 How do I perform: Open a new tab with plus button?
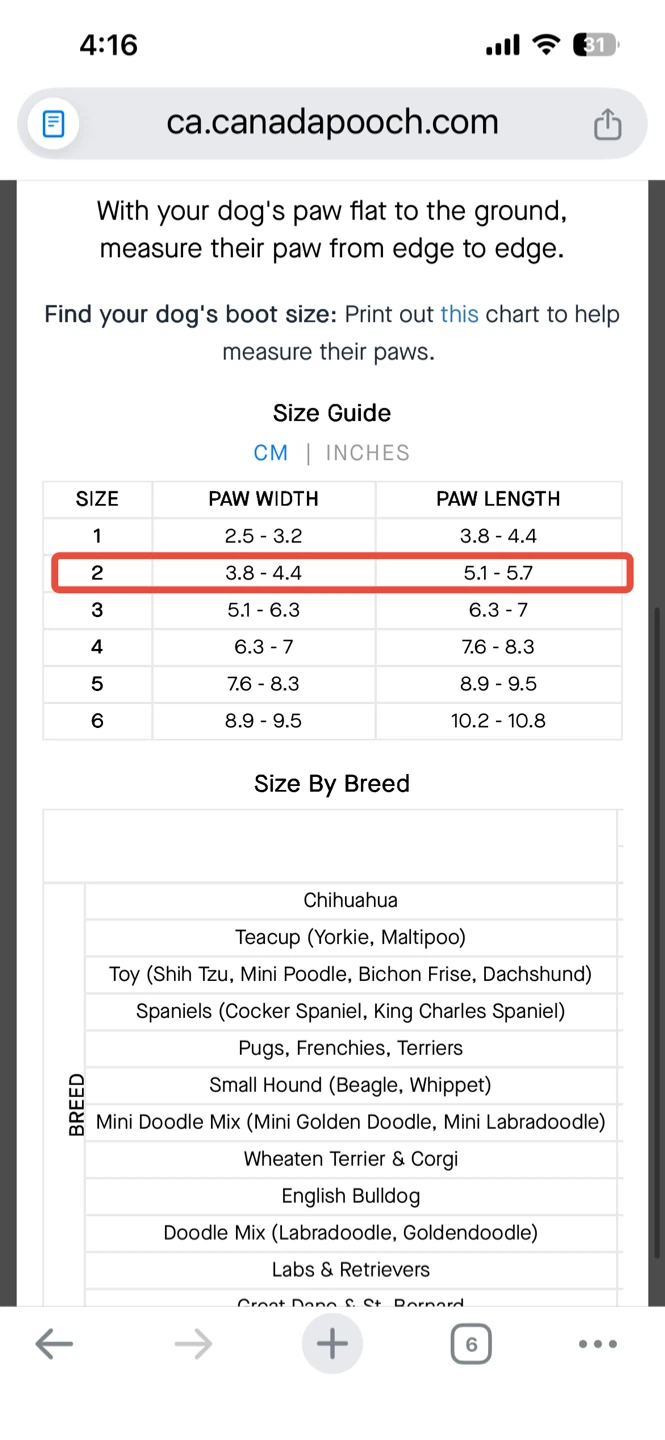(x=332, y=1344)
